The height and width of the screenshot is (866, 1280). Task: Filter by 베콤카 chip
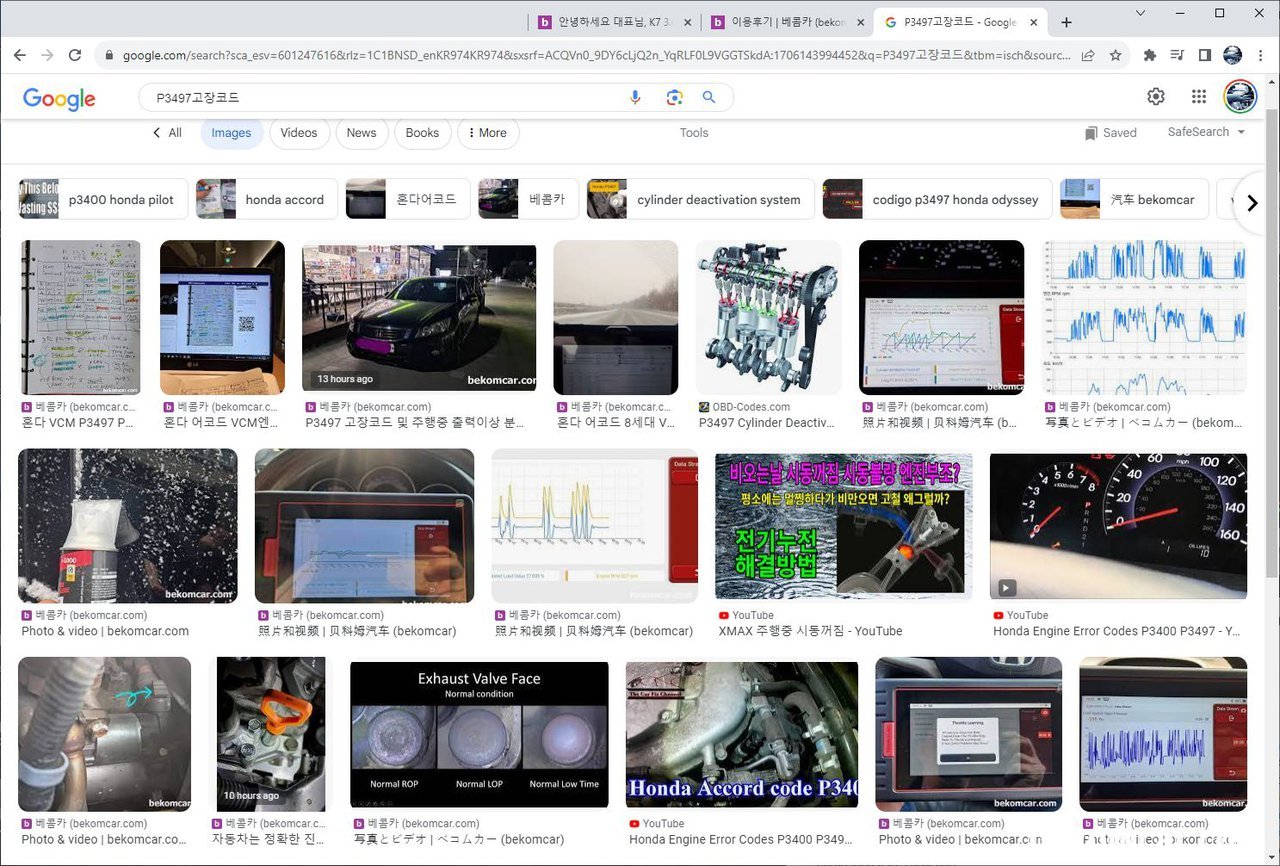tap(528, 199)
